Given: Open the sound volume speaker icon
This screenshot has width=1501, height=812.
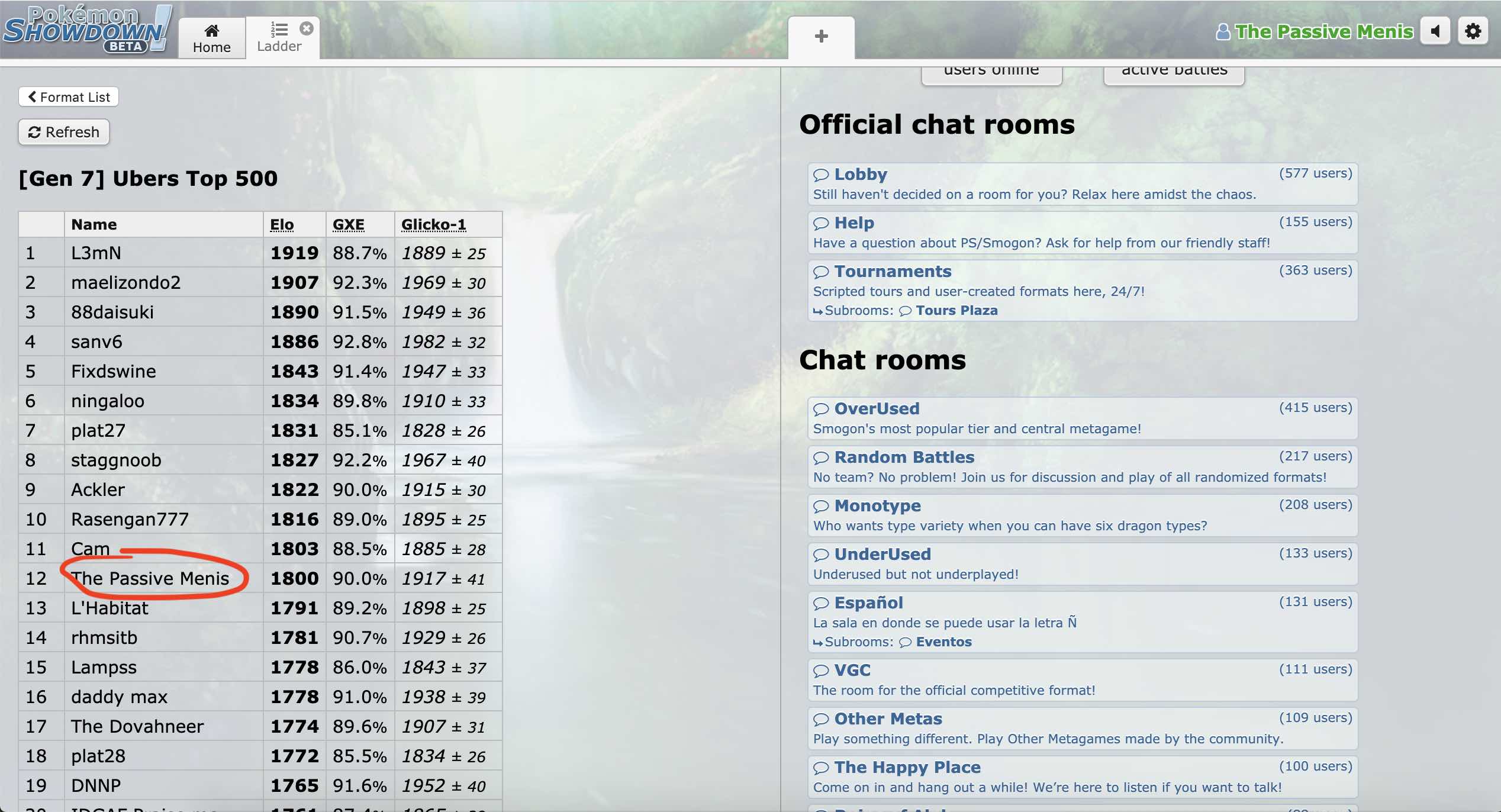Looking at the screenshot, I should coord(1435,31).
